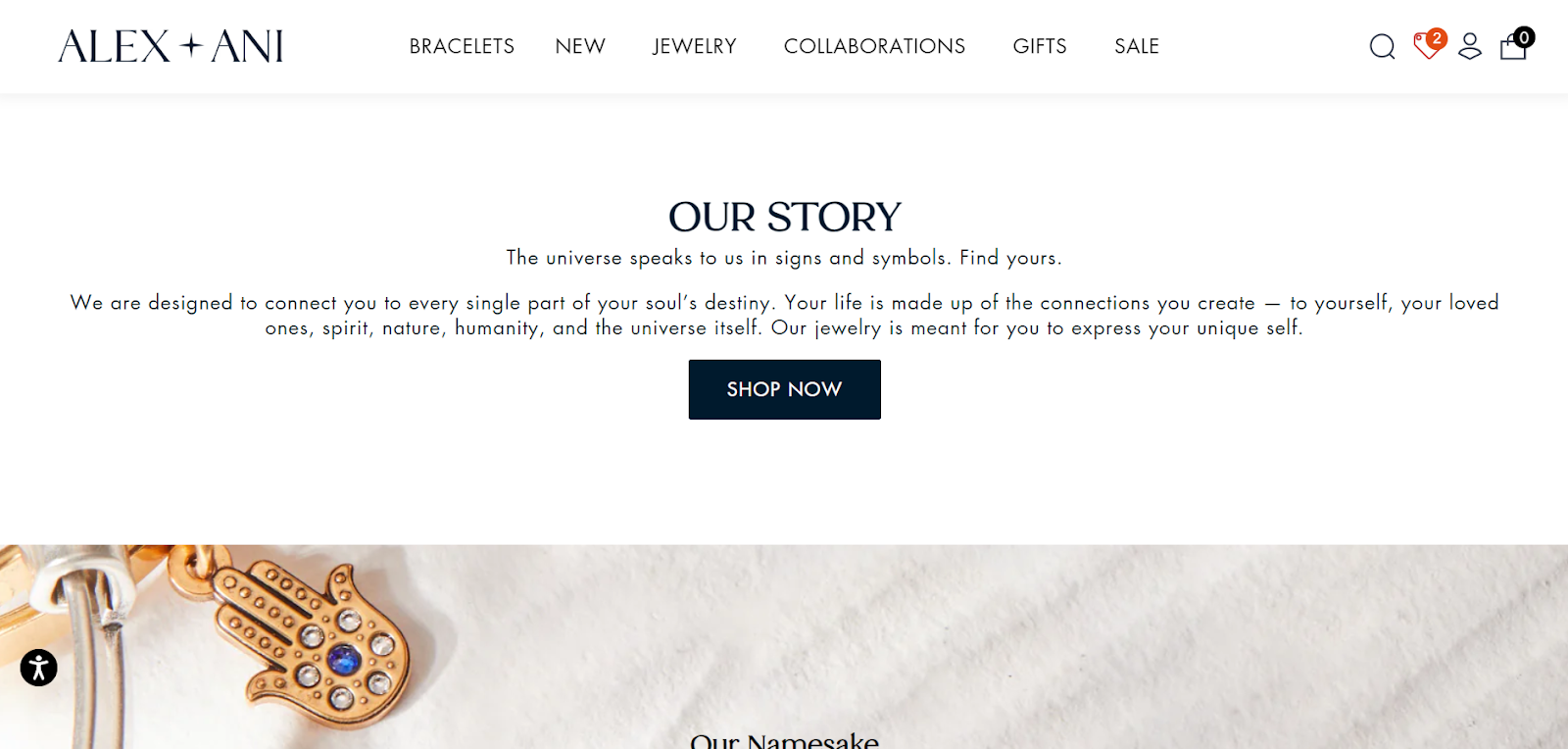Open the accessibility widget icon
Viewport: 1568px width, 749px height.
(x=38, y=668)
